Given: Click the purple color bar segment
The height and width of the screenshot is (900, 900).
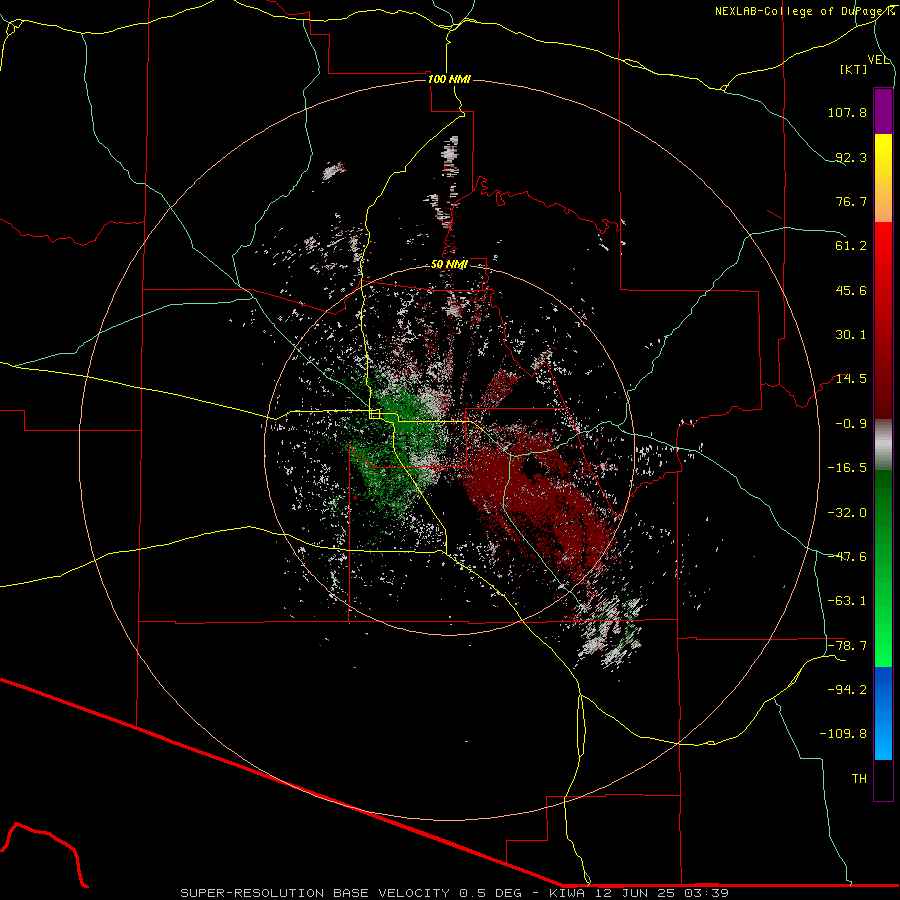Looking at the screenshot, I should (x=883, y=111).
